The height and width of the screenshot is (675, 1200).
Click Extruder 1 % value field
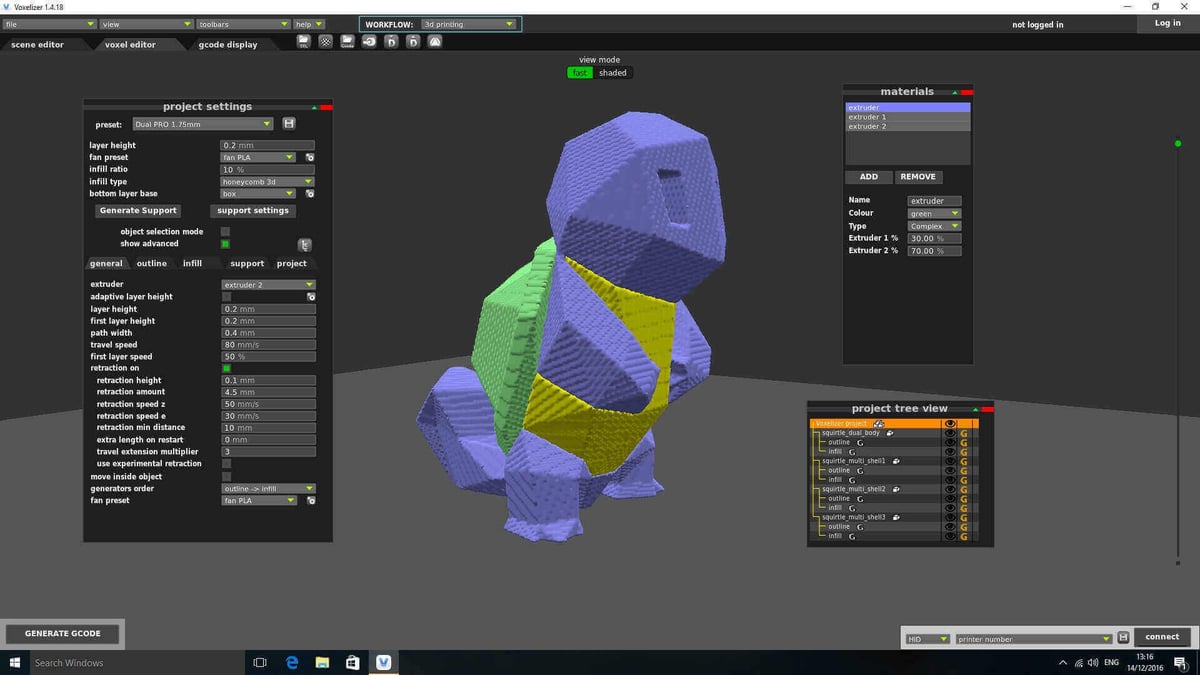pos(935,239)
